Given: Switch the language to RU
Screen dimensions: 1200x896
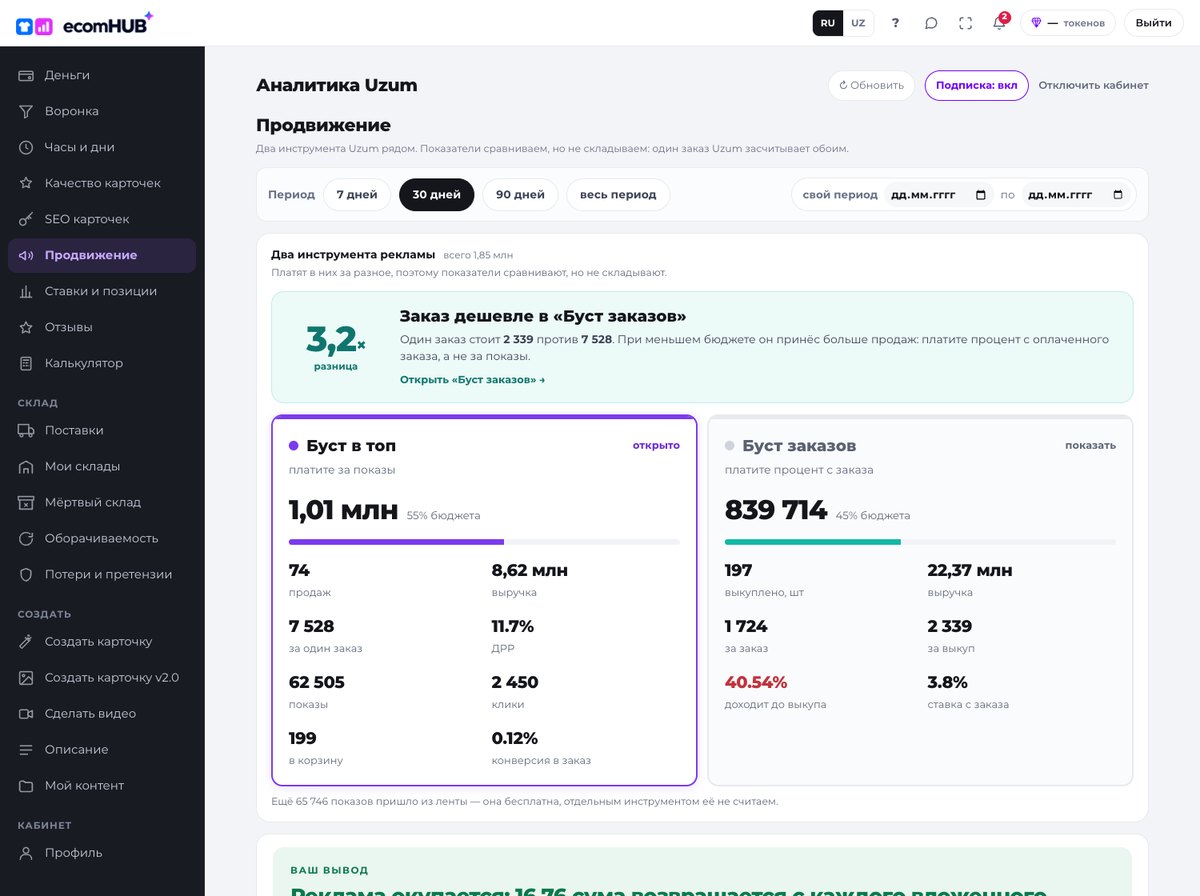Looking at the screenshot, I should pyautogui.click(x=828, y=23).
